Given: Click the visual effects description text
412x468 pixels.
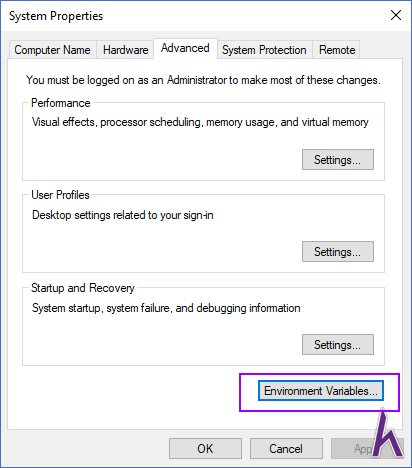Looking at the screenshot, I should (200, 122).
